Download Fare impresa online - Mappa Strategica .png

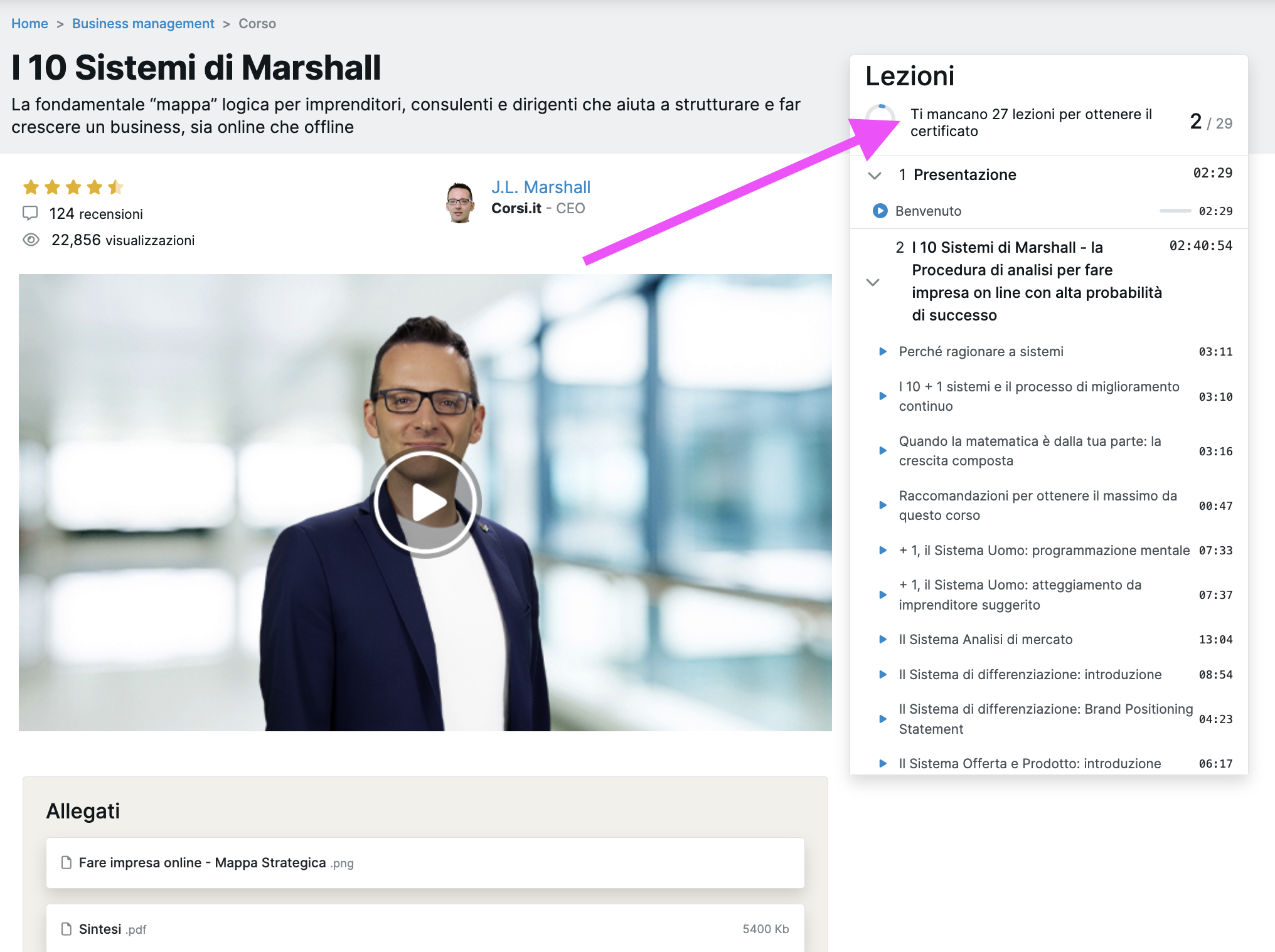pyautogui.click(x=425, y=863)
